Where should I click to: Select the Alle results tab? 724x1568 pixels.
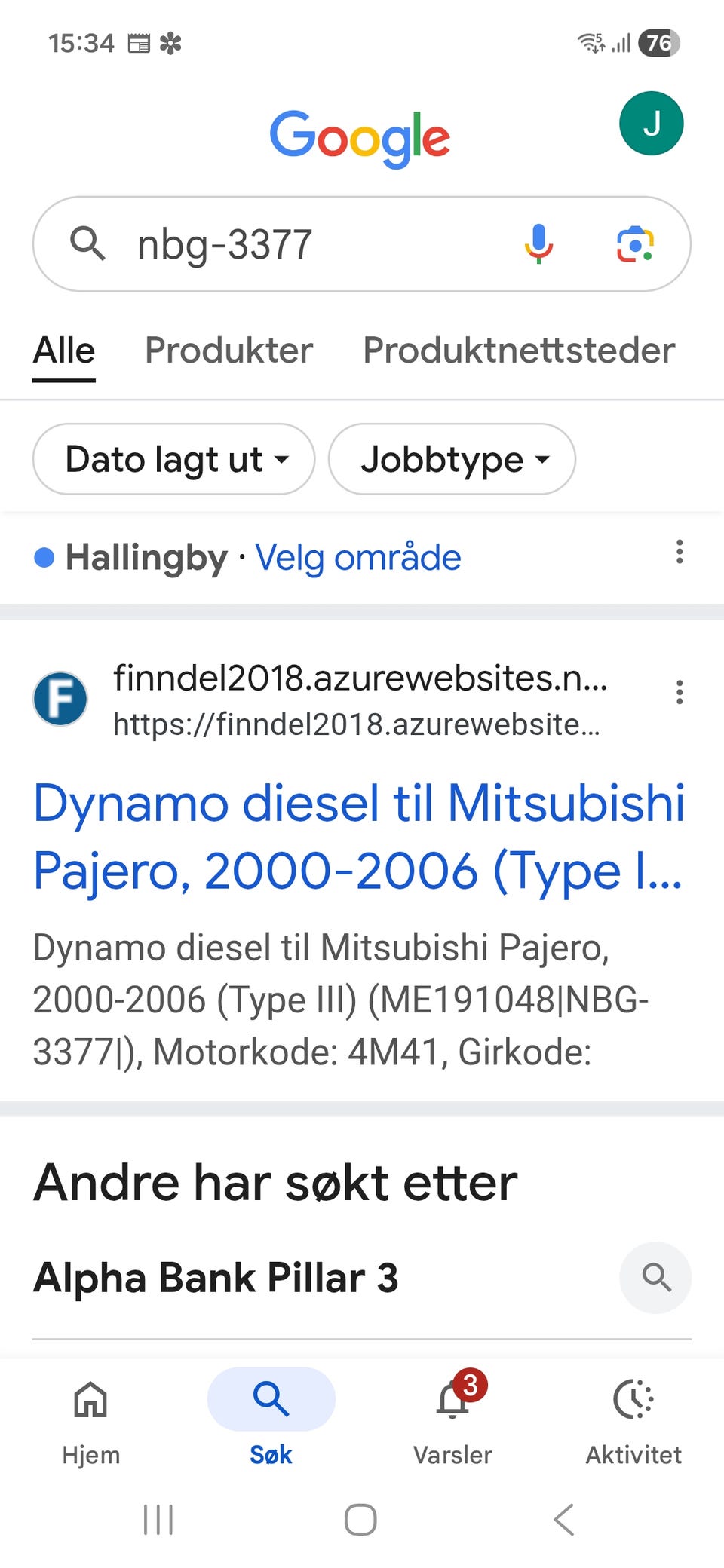point(64,351)
